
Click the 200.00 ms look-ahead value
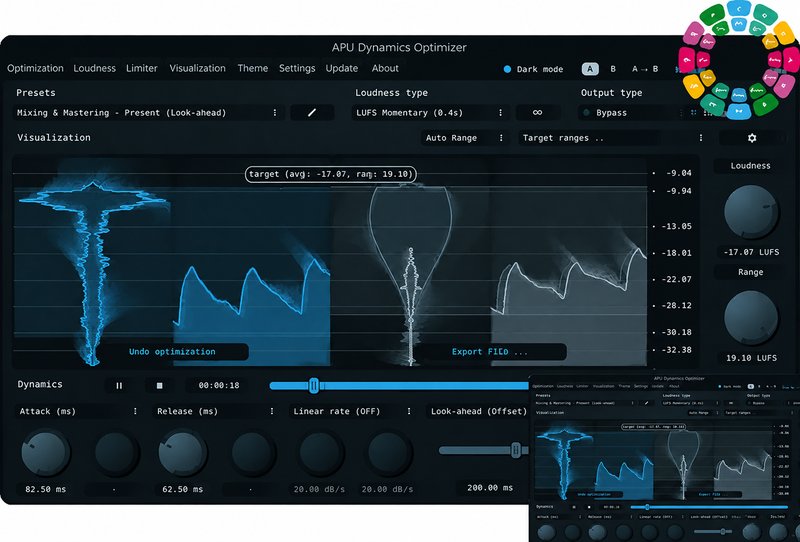(490, 488)
